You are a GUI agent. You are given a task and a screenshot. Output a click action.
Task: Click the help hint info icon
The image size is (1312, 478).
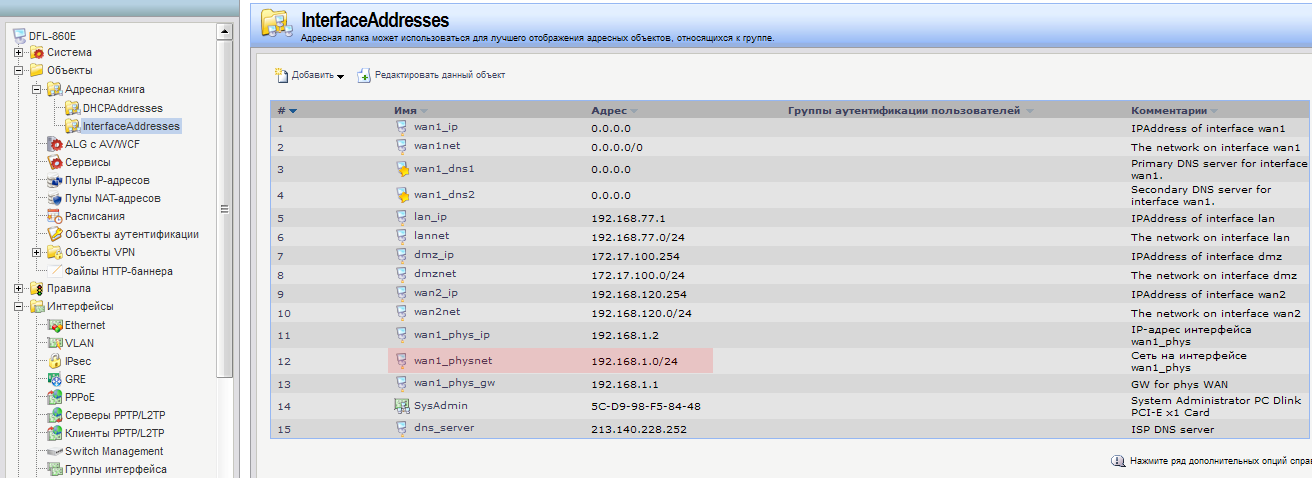pos(1118,461)
